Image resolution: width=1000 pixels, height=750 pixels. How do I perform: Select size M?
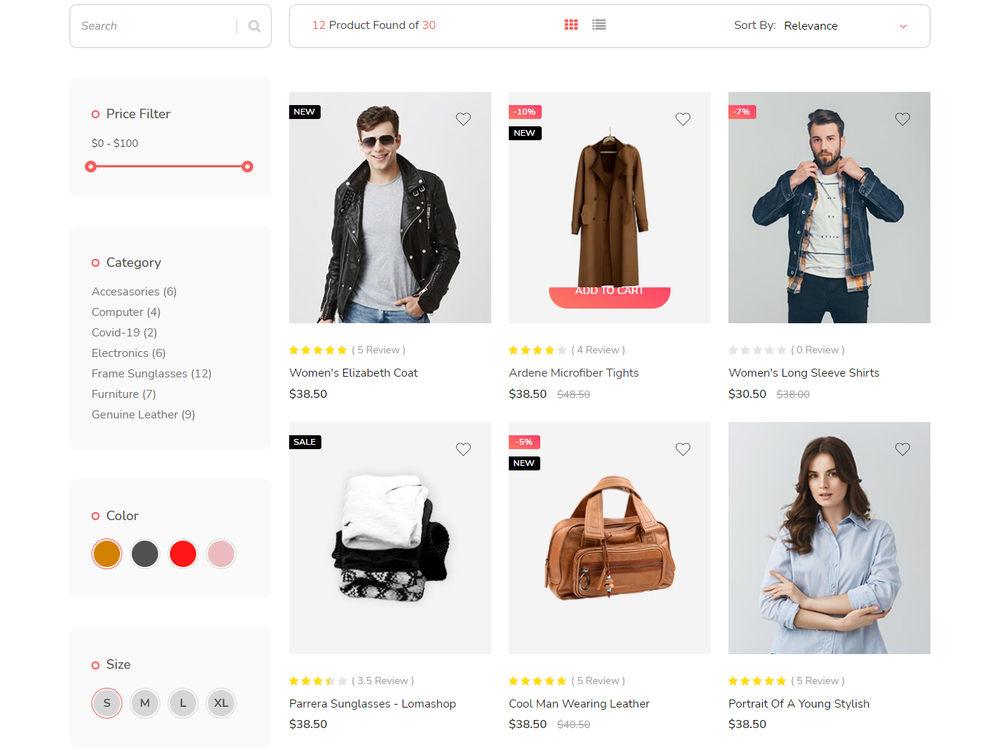pyautogui.click(x=145, y=703)
